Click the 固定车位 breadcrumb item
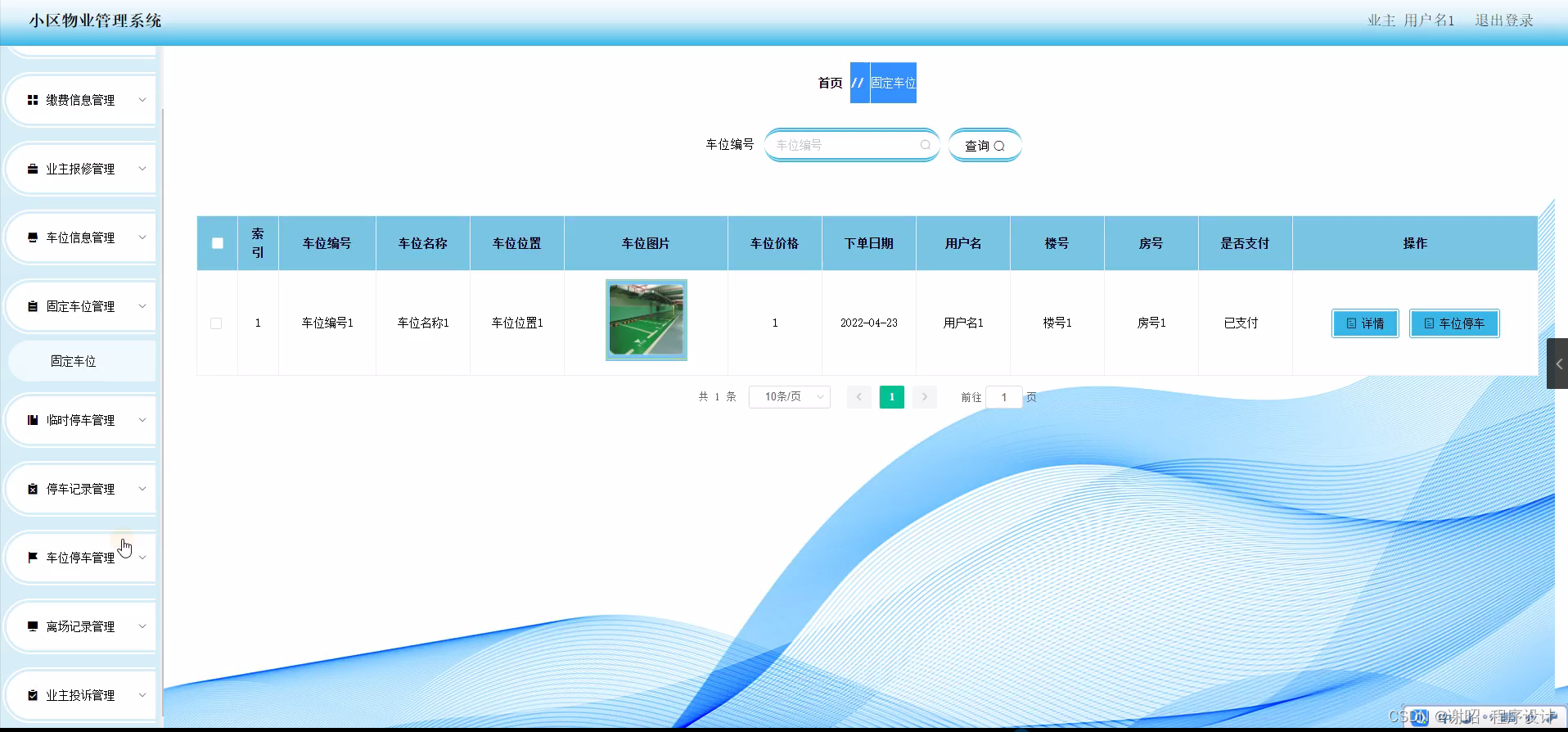 [x=893, y=83]
